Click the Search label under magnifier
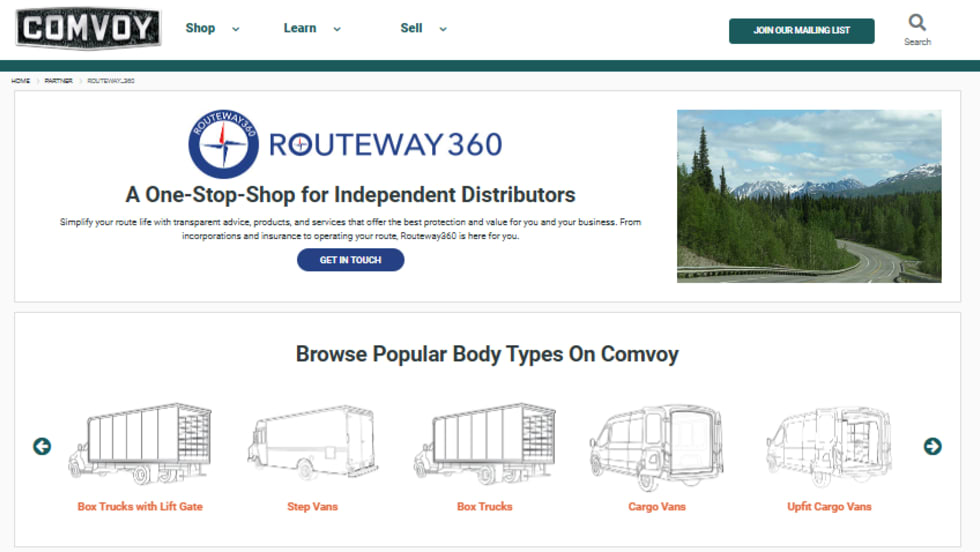The width and height of the screenshot is (980, 552). tap(917, 42)
